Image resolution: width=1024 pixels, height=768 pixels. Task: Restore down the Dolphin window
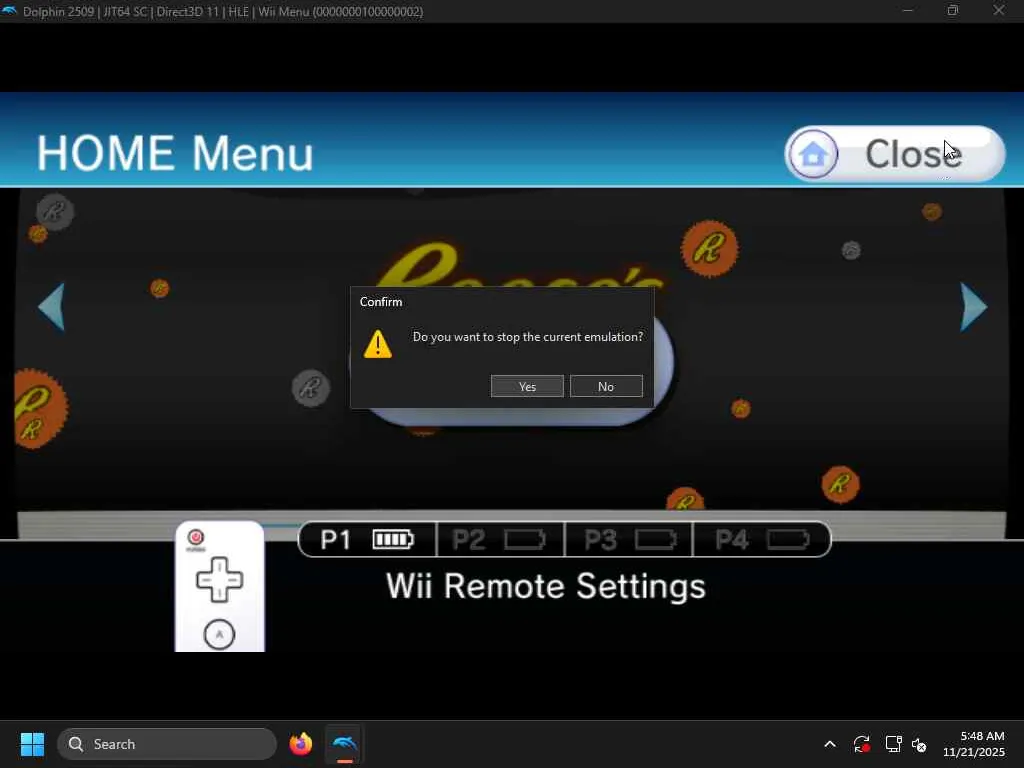953,10
